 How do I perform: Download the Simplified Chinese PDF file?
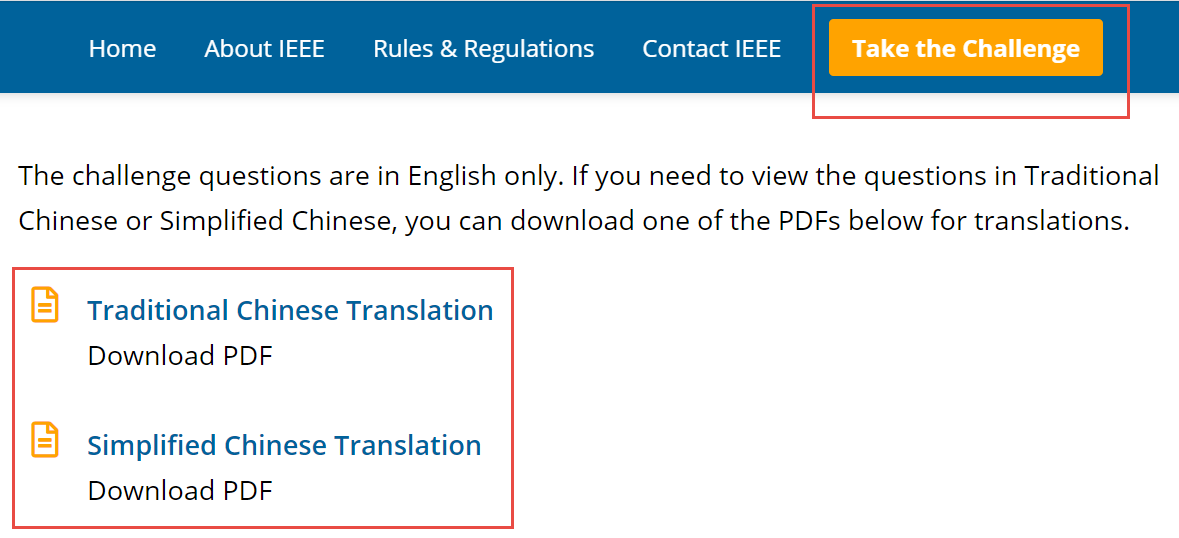[180, 491]
